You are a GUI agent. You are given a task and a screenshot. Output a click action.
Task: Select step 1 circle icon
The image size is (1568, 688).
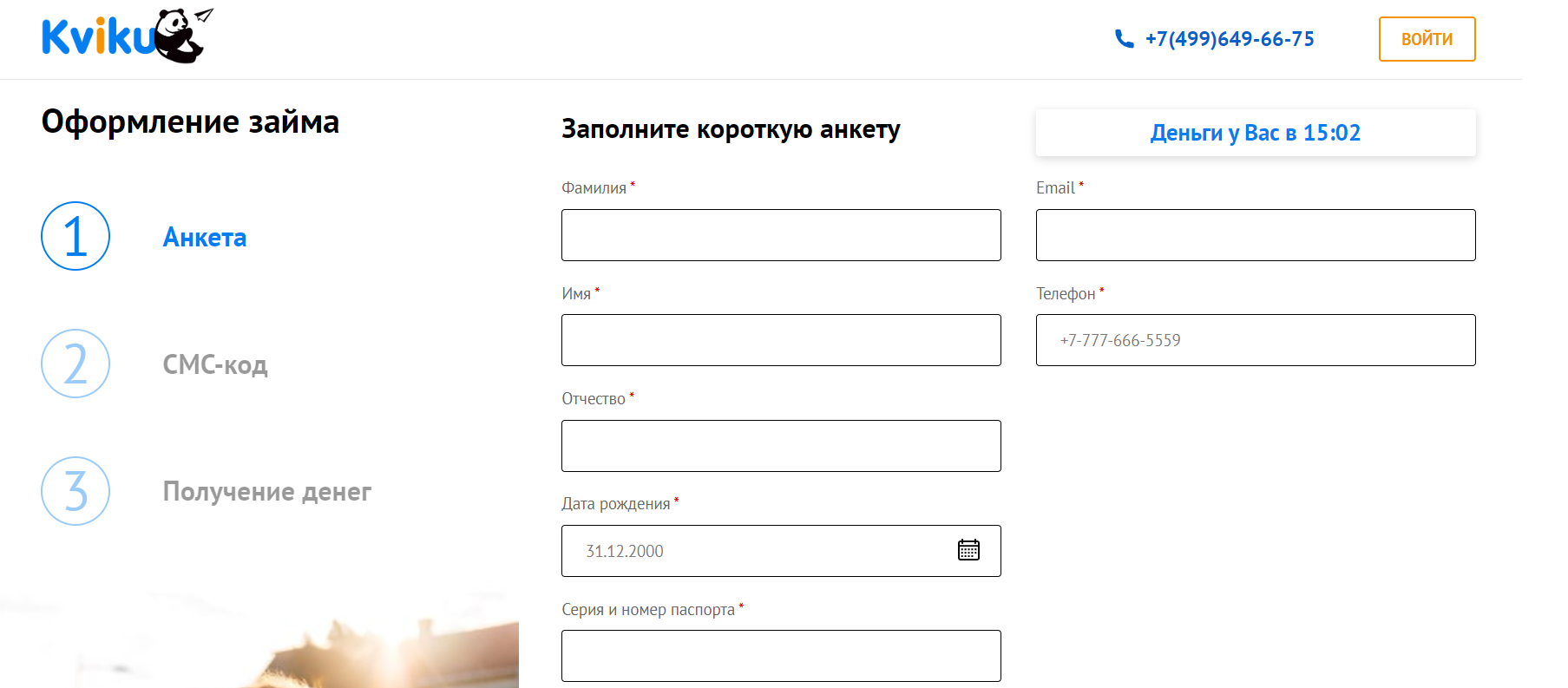[75, 236]
